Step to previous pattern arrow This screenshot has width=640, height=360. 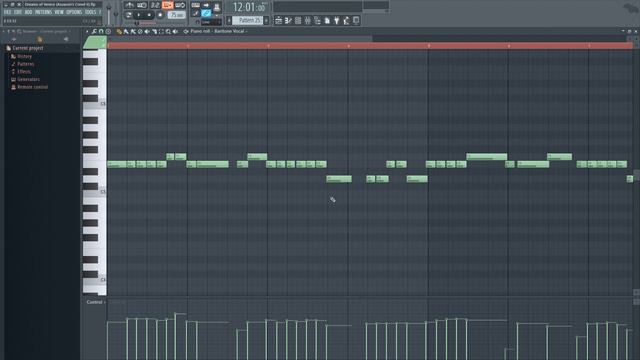pos(229,20)
